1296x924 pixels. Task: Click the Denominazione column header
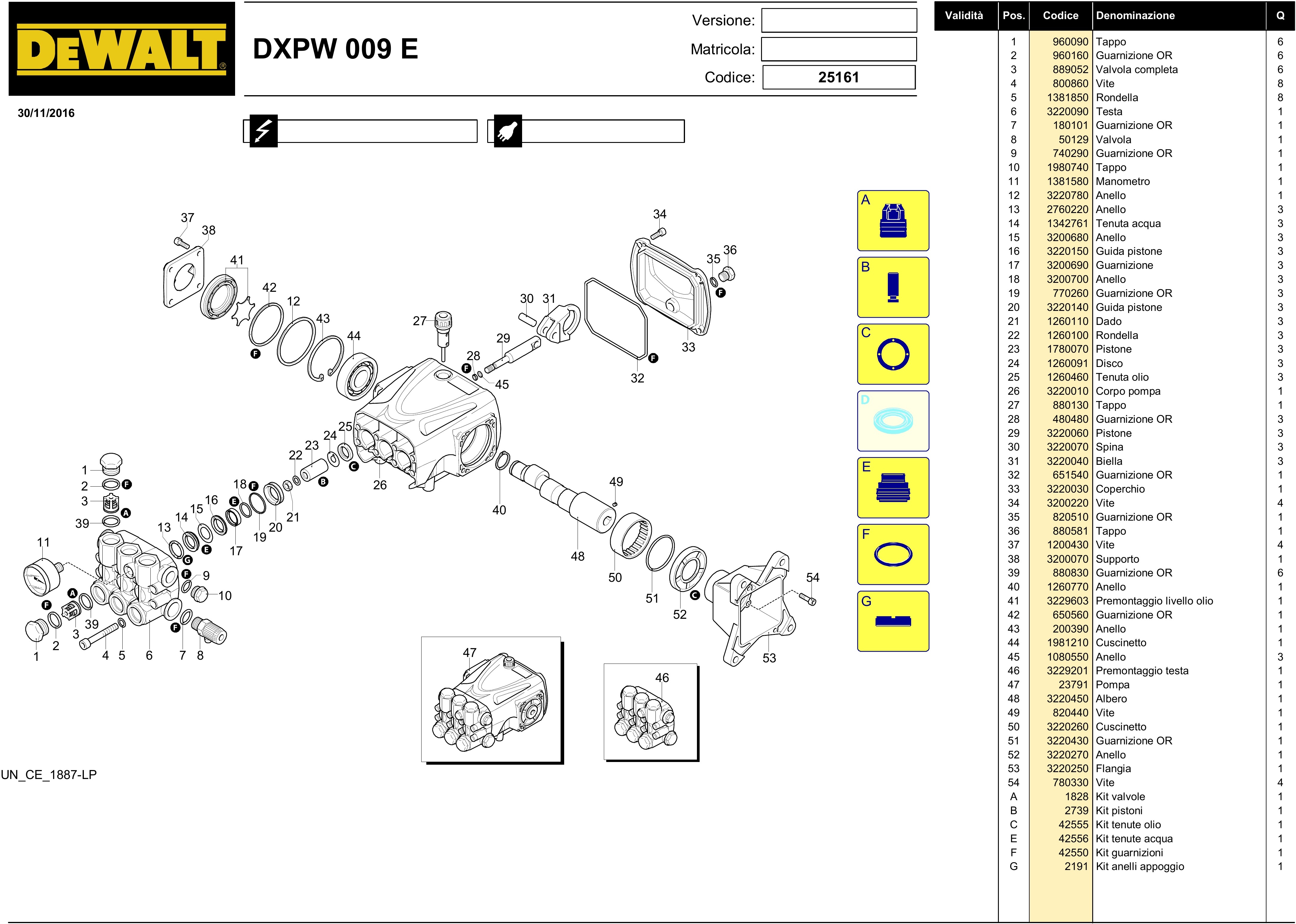point(1135,16)
